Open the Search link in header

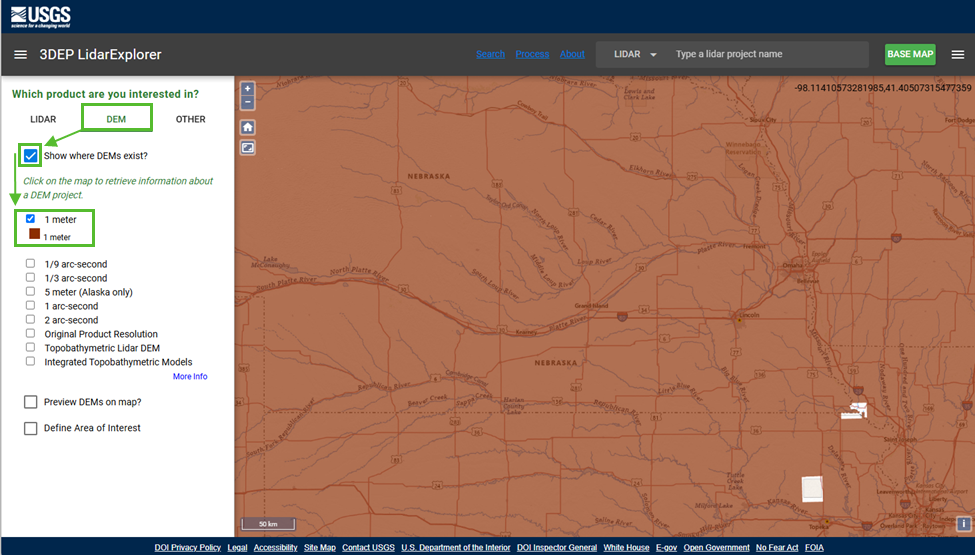click(x=491, y=54)
